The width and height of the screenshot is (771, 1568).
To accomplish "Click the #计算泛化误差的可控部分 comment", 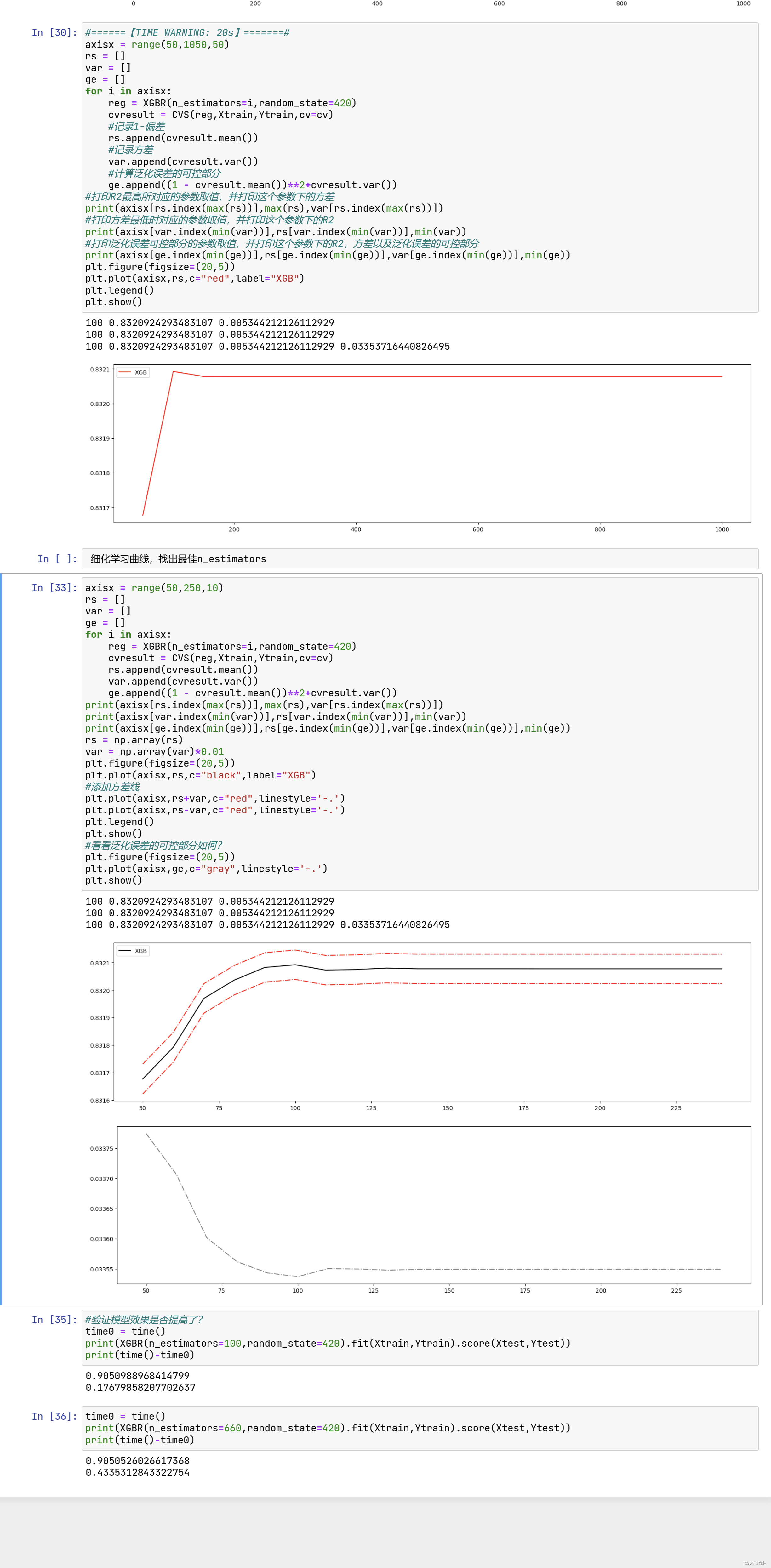I will [164, 173].
